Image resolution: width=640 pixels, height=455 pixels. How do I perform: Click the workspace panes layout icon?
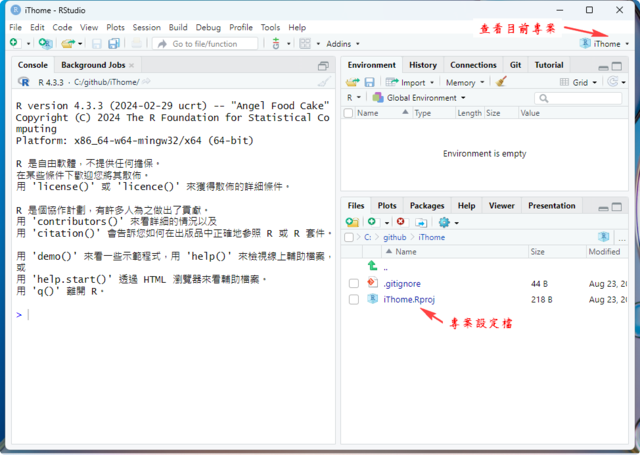click(305, 44)
